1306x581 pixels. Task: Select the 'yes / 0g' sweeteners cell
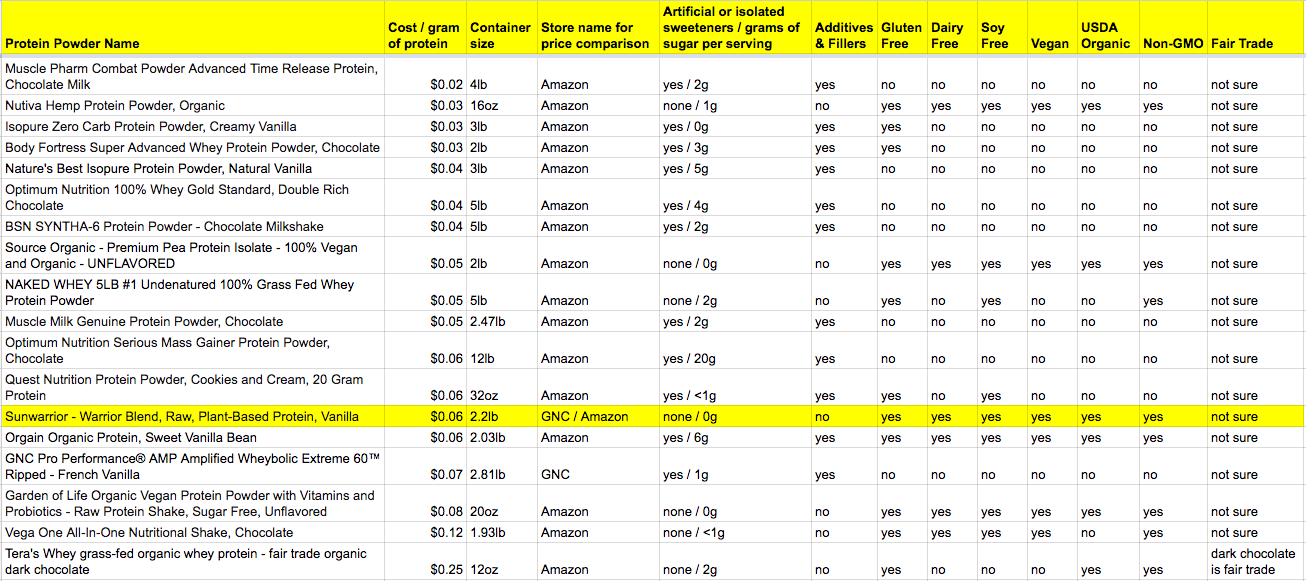point(734,126)
